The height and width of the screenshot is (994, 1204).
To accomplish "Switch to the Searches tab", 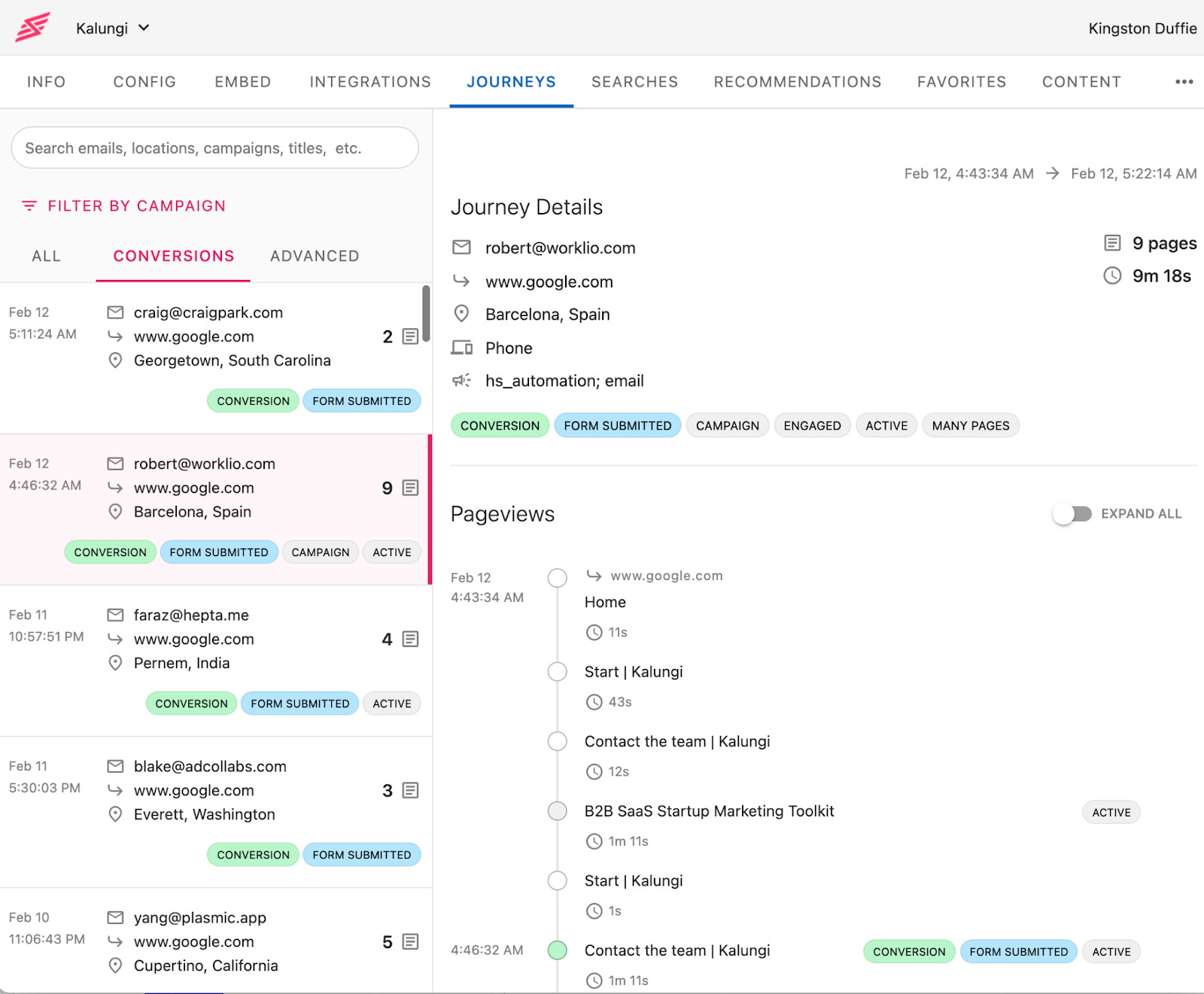I will click(634, 82).
